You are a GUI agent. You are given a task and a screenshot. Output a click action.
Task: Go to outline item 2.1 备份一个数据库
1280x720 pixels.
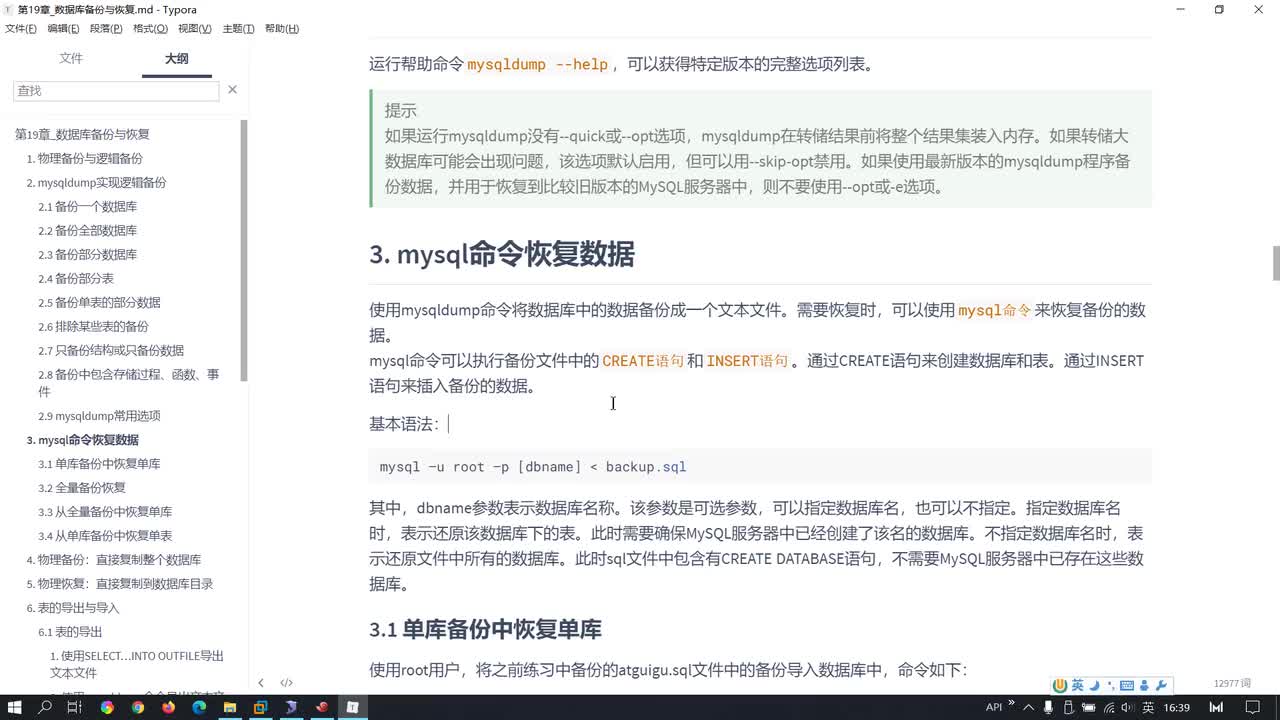coord(87,206)
